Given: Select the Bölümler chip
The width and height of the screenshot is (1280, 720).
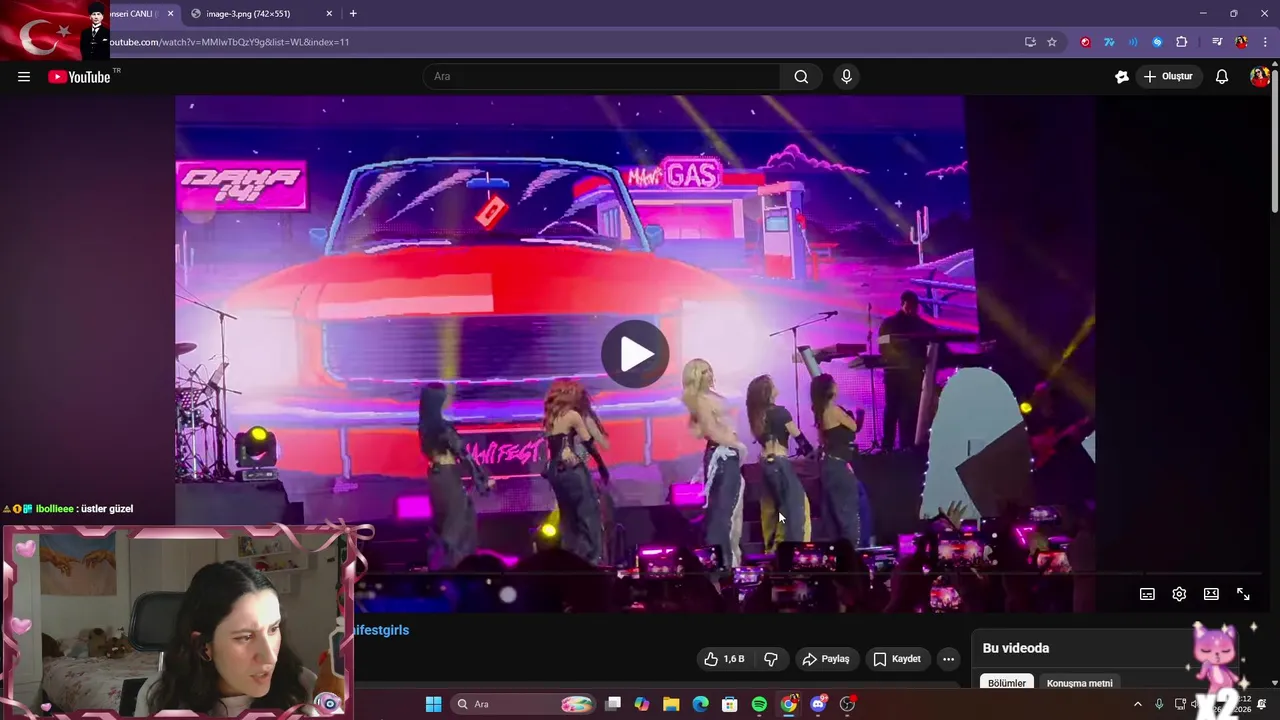Looking at the screenshot, I should 1007,683.
